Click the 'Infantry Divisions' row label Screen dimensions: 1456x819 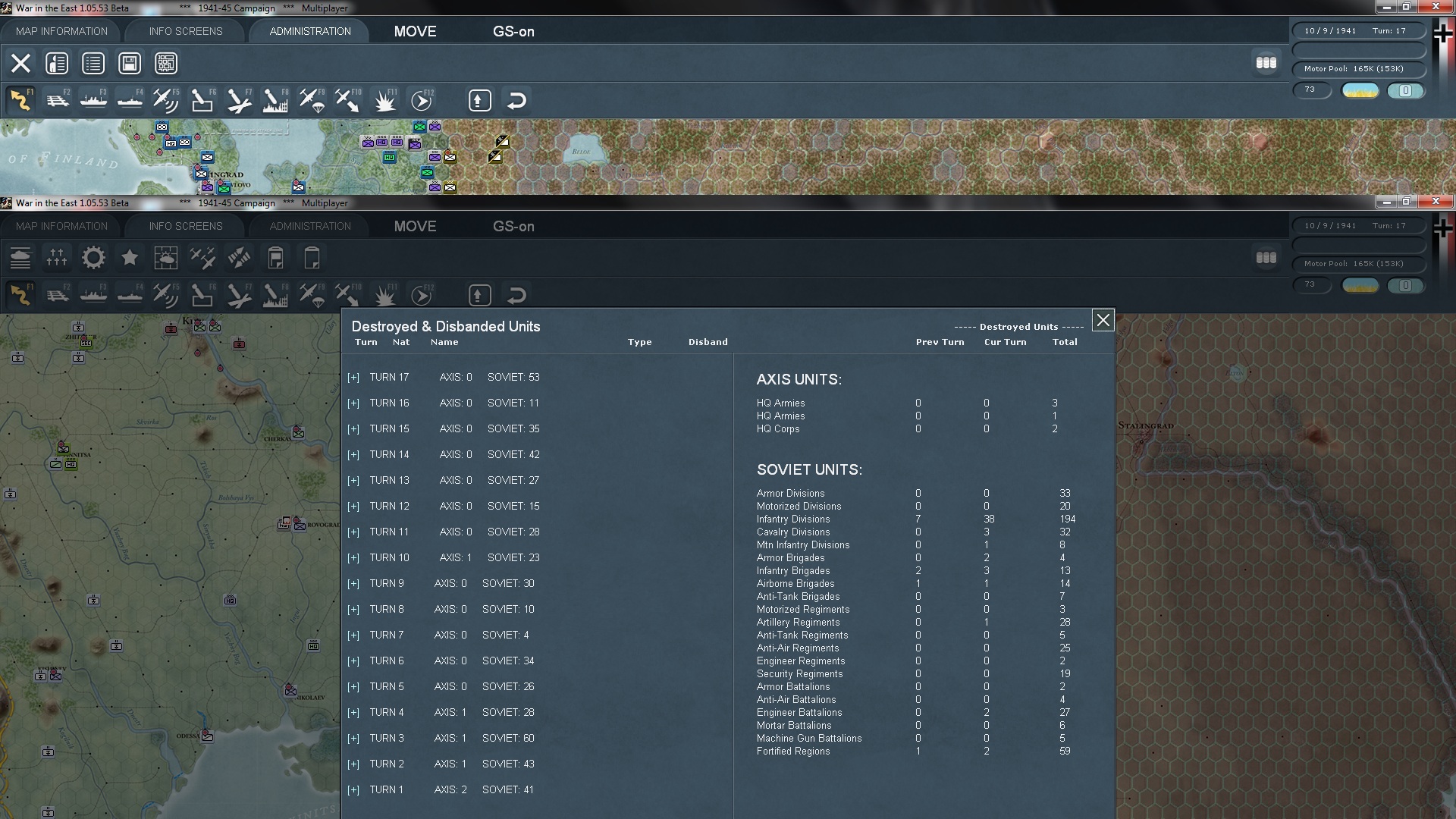(793, 519)
